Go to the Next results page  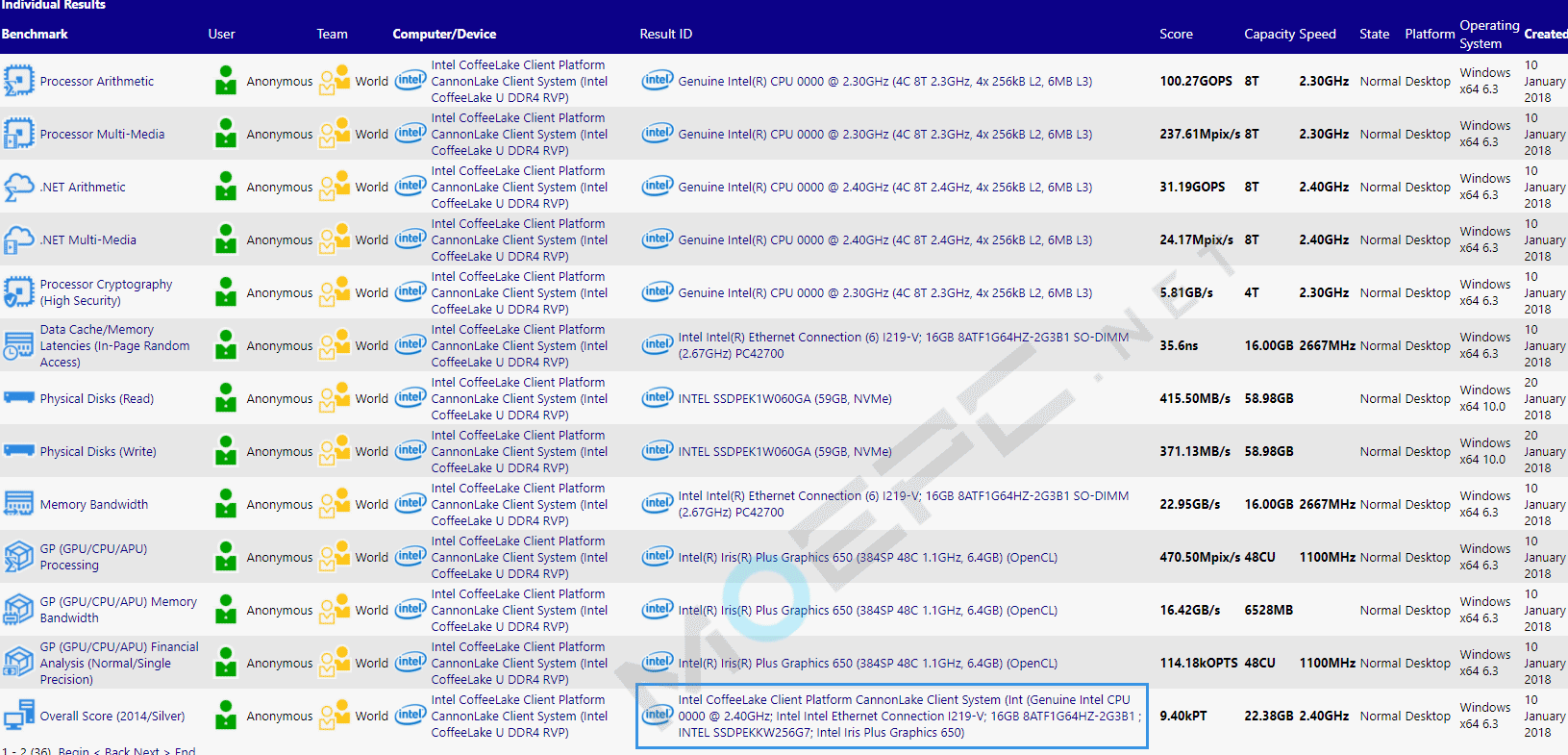(146, 751)
